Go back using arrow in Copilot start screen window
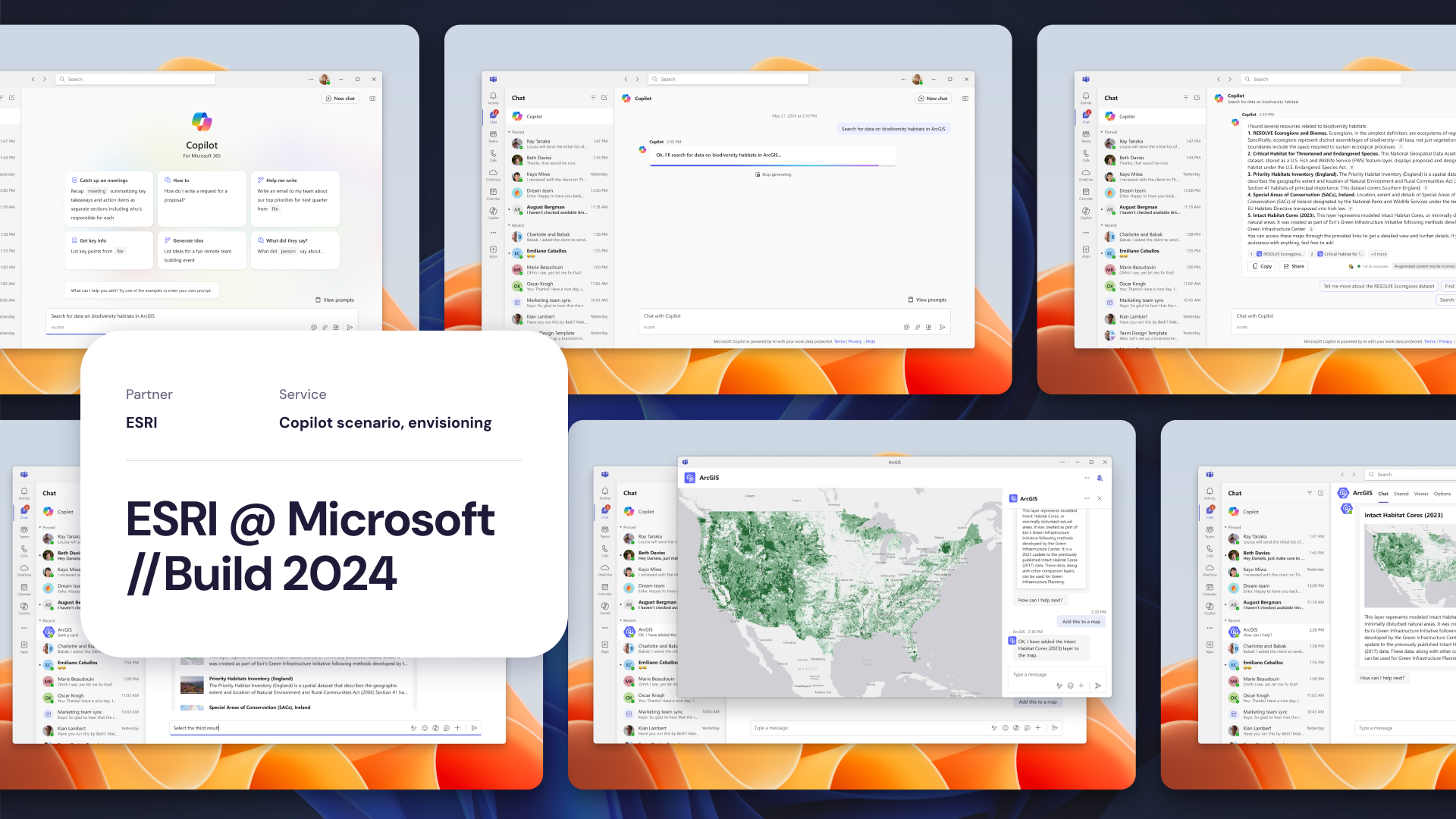 click(x=33, y=79)
